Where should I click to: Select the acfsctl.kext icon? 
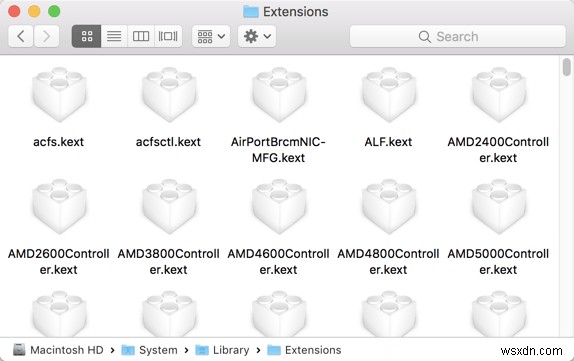click(x=169, y=94)
